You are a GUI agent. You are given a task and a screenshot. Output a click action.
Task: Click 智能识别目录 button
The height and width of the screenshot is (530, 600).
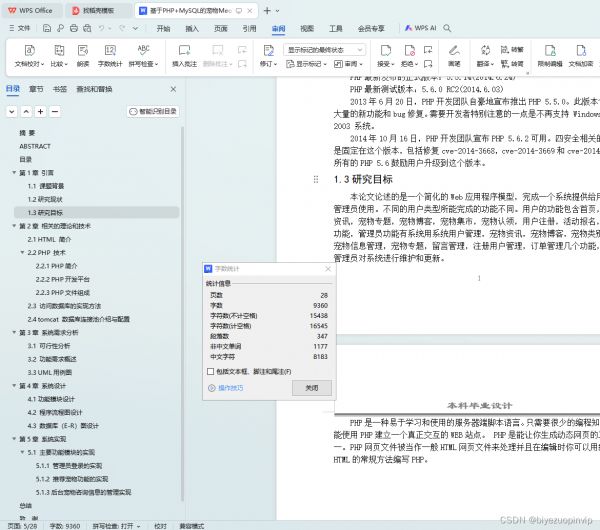coord(154,112)
